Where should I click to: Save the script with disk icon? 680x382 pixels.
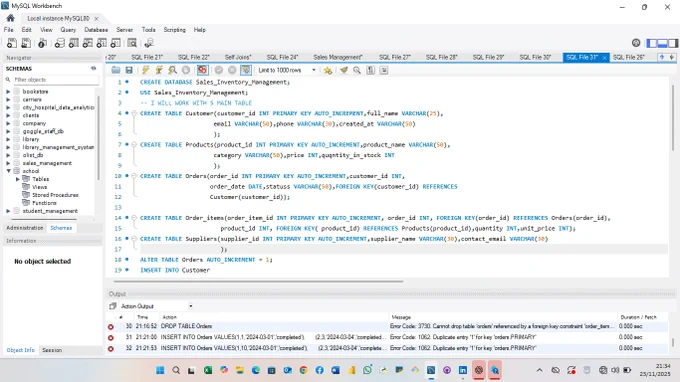click(x=129, y=70)
